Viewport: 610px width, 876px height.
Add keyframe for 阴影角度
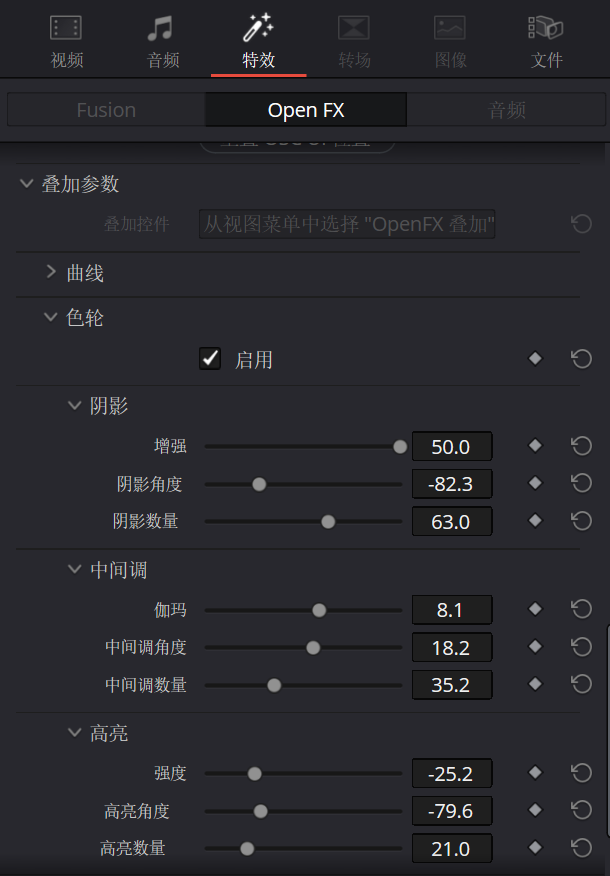click(535, 484)
